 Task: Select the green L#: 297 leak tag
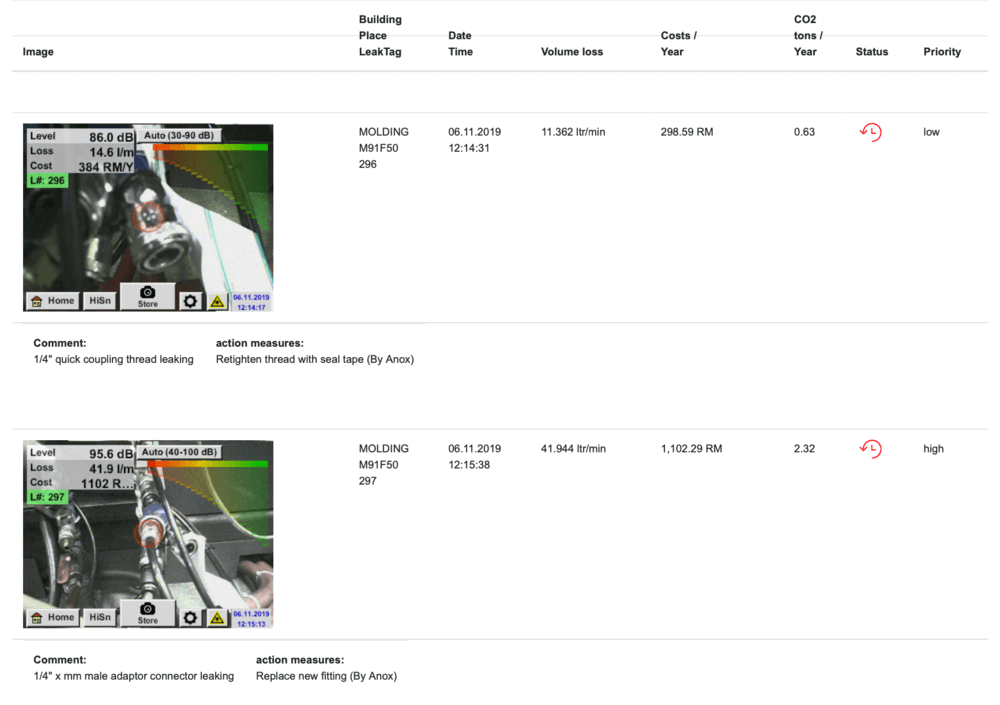pos(47,497)
